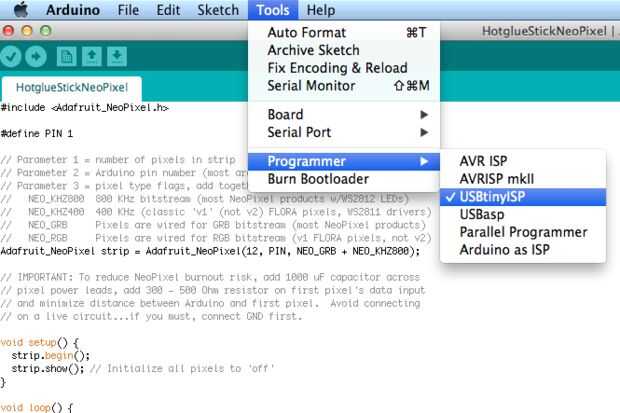The image size is (620, 413).
Task: Switch to the HotglueStickNeoPixel sketch tab
Action: coord(72,88)
